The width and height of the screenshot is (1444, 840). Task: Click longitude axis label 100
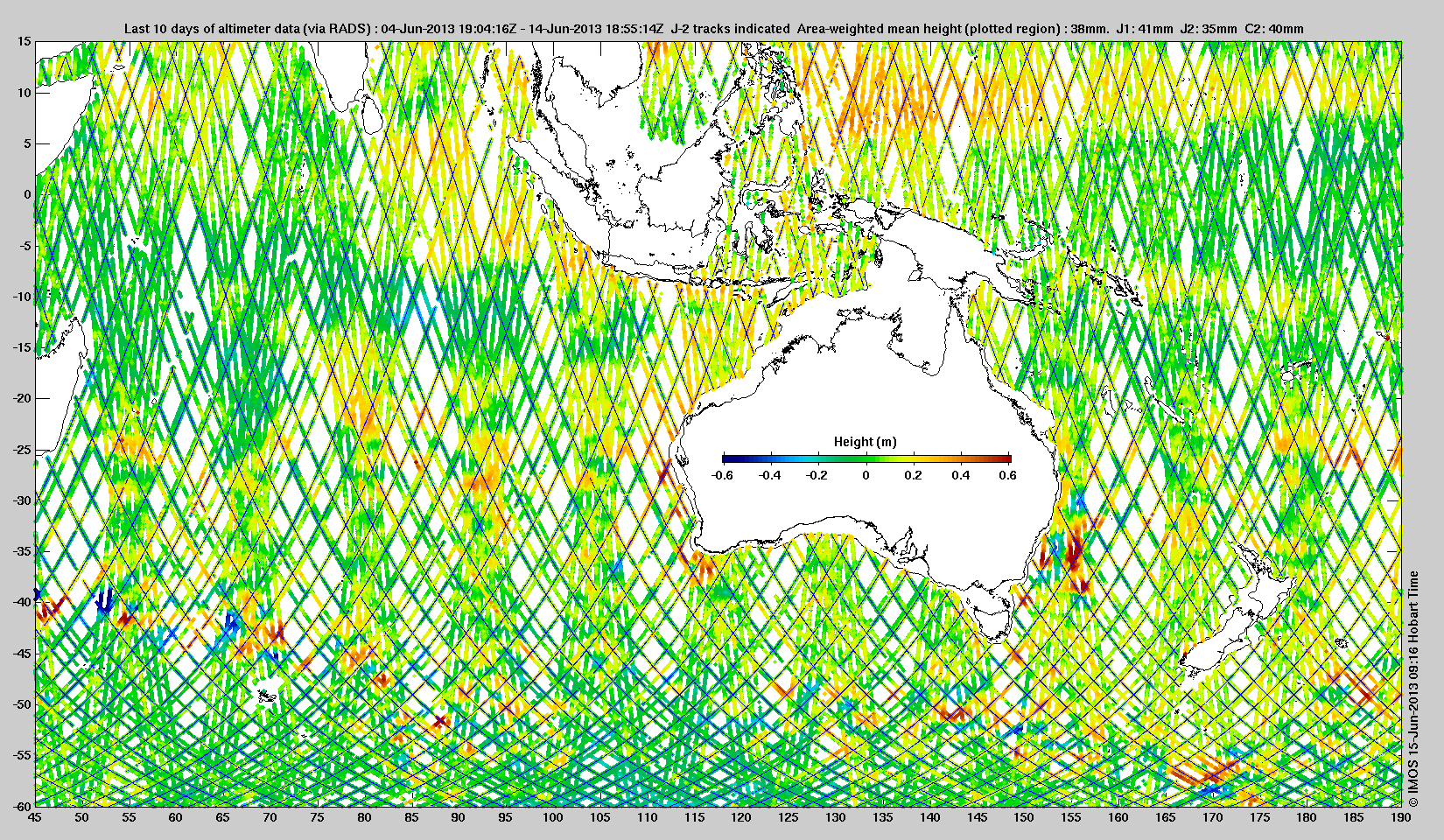553,817
